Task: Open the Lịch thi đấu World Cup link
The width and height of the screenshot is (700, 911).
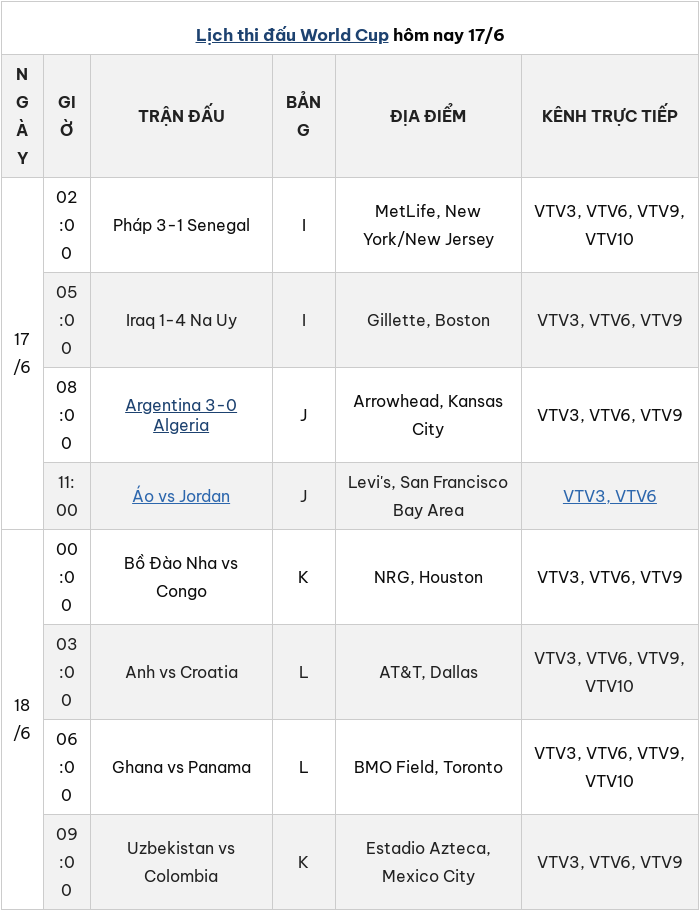Action: point(292,35)
